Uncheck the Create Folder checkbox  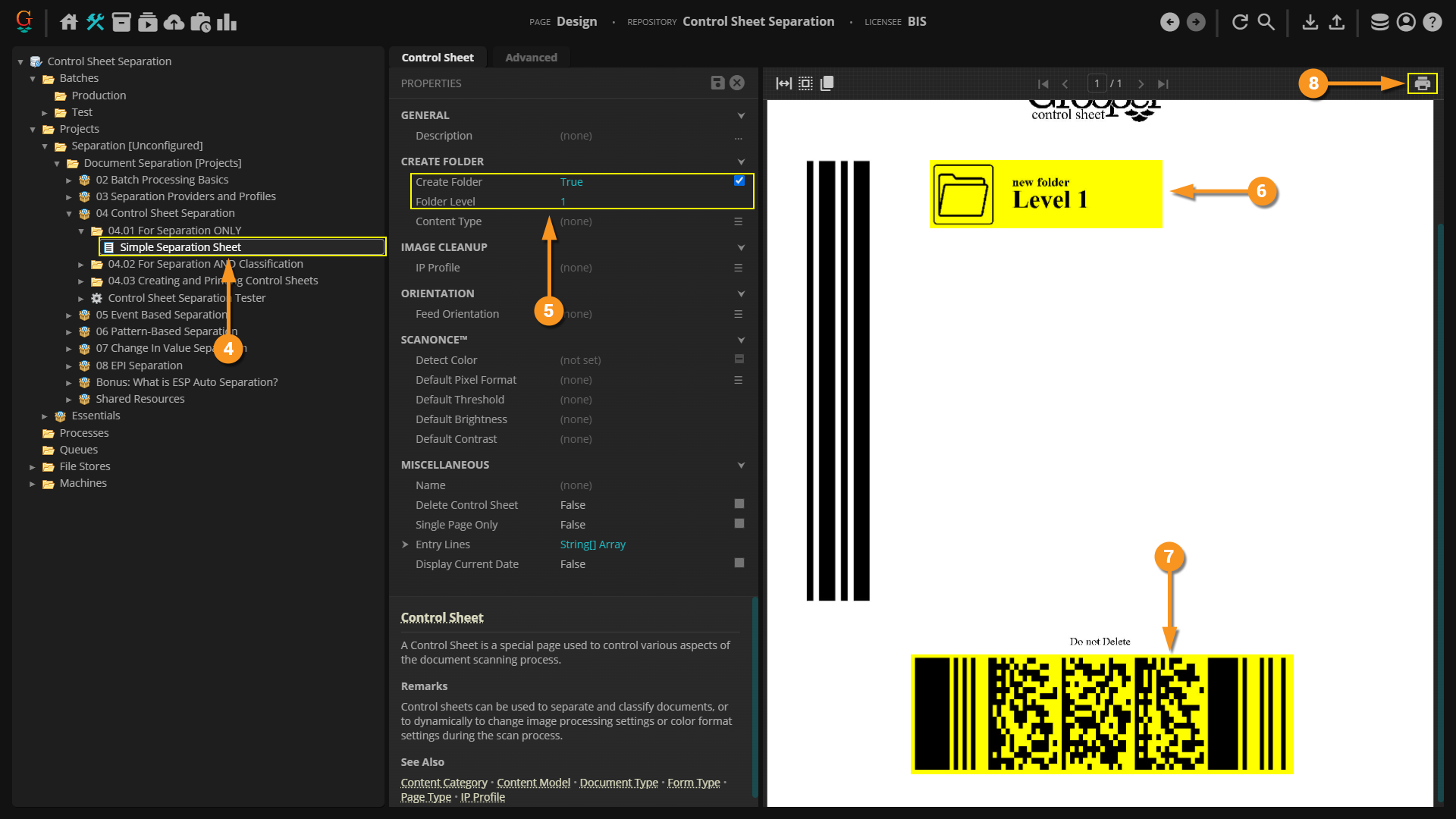pos(739,181)
